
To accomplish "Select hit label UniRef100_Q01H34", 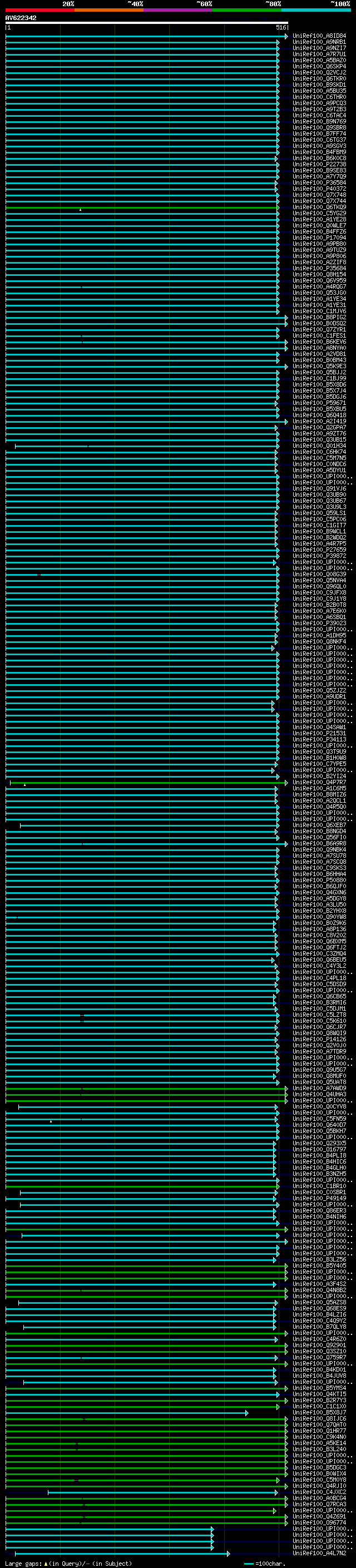I will pyautogui.click(x=319, y=446).
